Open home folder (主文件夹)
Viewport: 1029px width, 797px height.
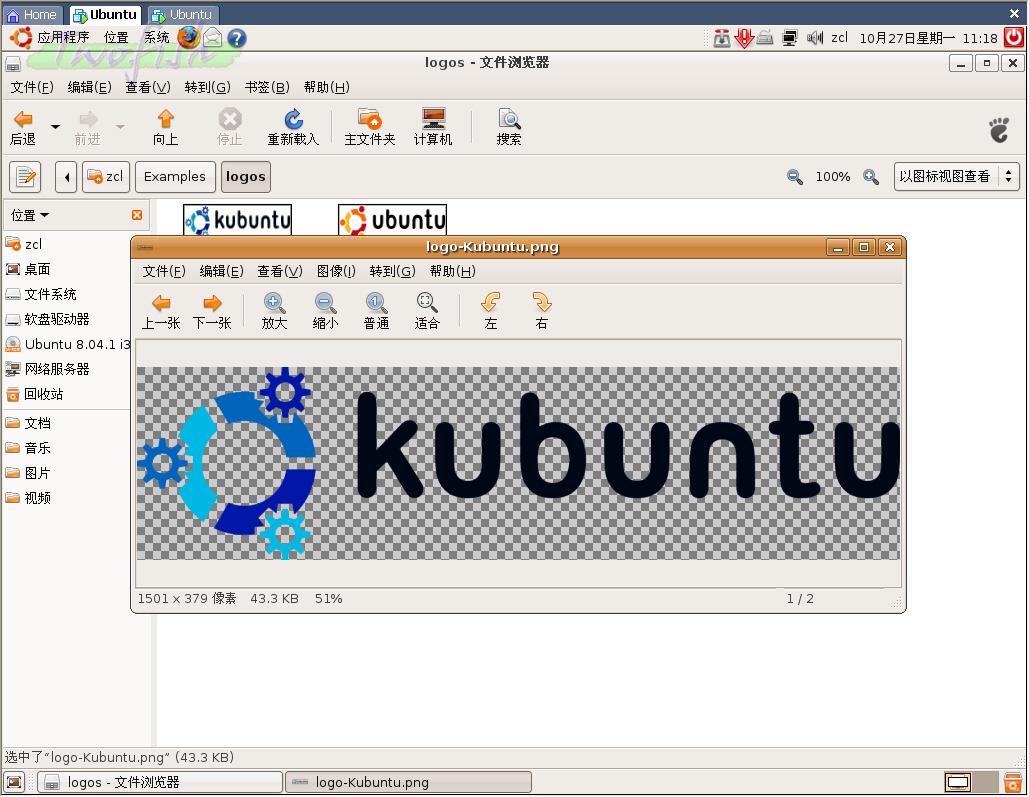[369, 127]
